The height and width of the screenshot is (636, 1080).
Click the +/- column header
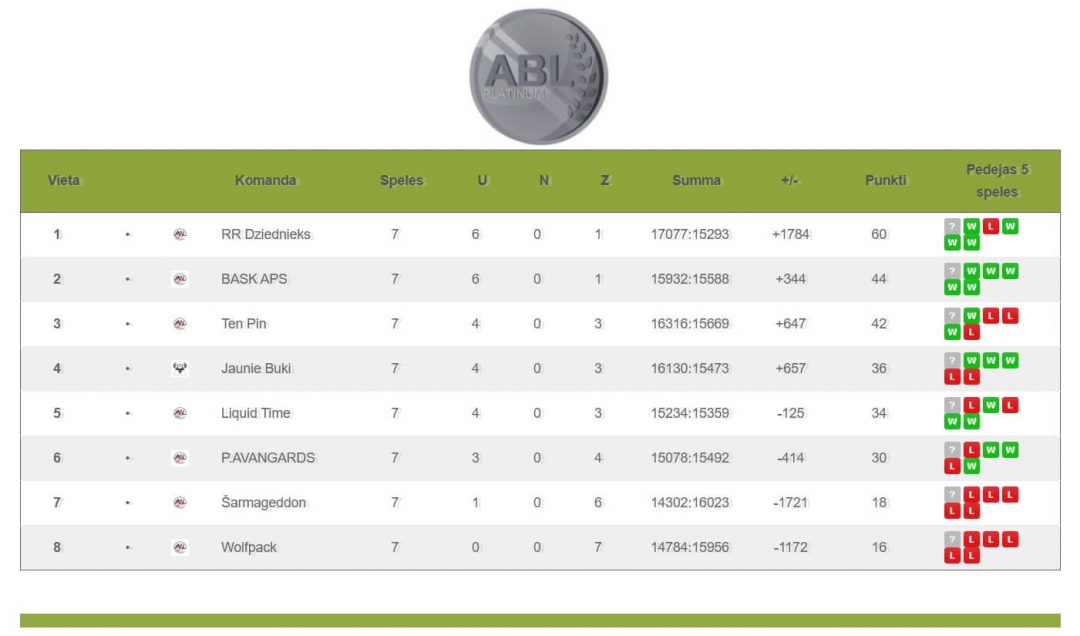[789, 181]
